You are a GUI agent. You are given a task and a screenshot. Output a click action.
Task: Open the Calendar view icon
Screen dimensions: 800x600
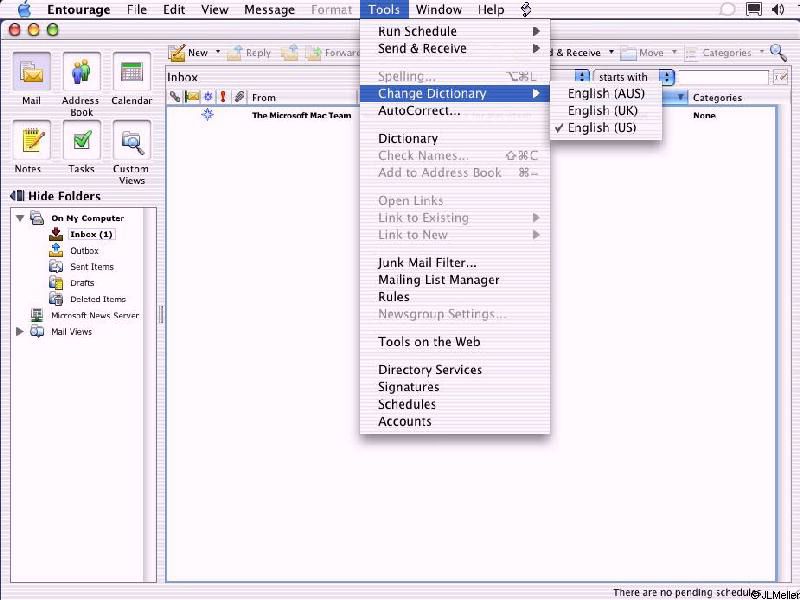coord(132,72)
